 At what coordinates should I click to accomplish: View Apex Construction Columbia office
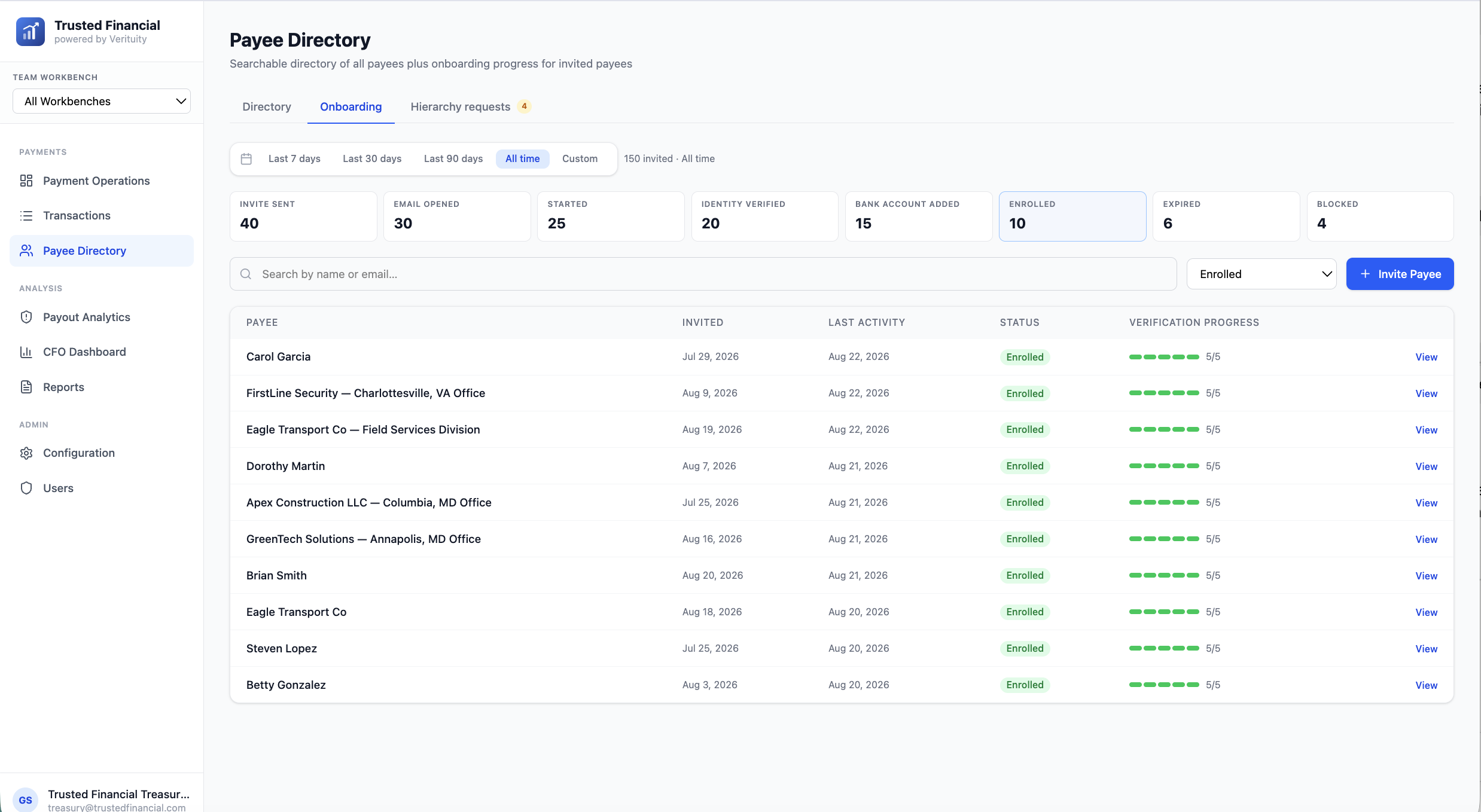tap(1427, 503)
